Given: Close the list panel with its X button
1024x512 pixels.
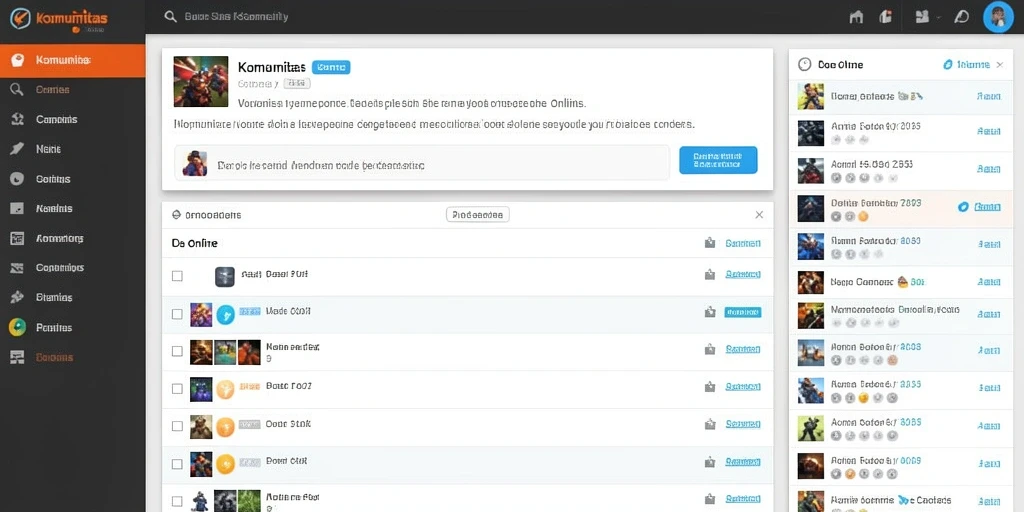Looking at the screenshot, I should coord(759,214).
